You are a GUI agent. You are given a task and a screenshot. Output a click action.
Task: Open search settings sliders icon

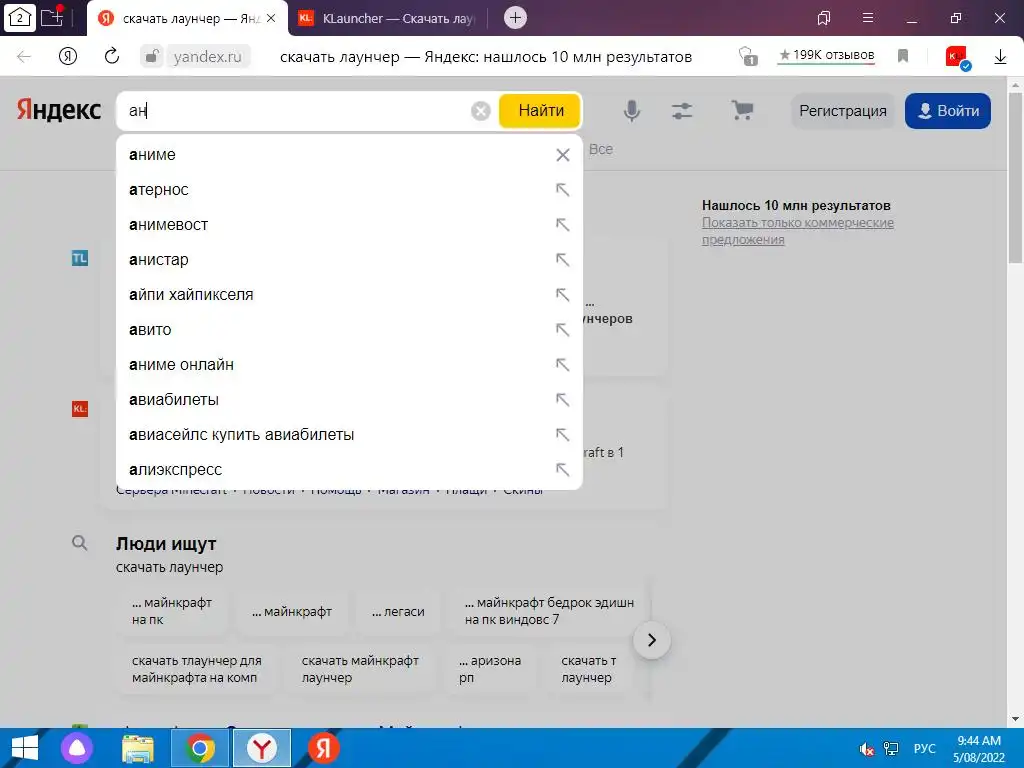point(682,111)
